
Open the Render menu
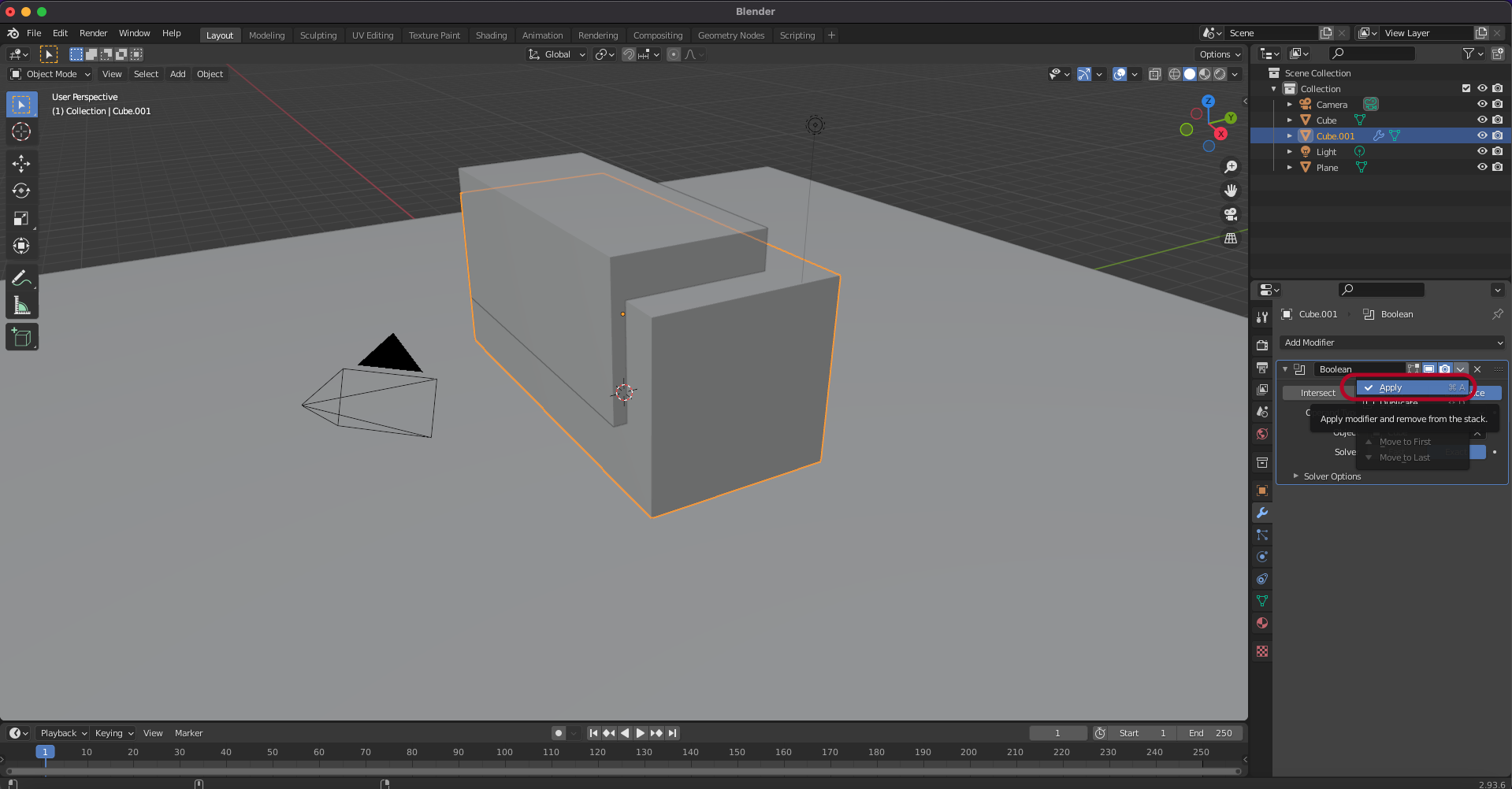(x=93, y=33)
